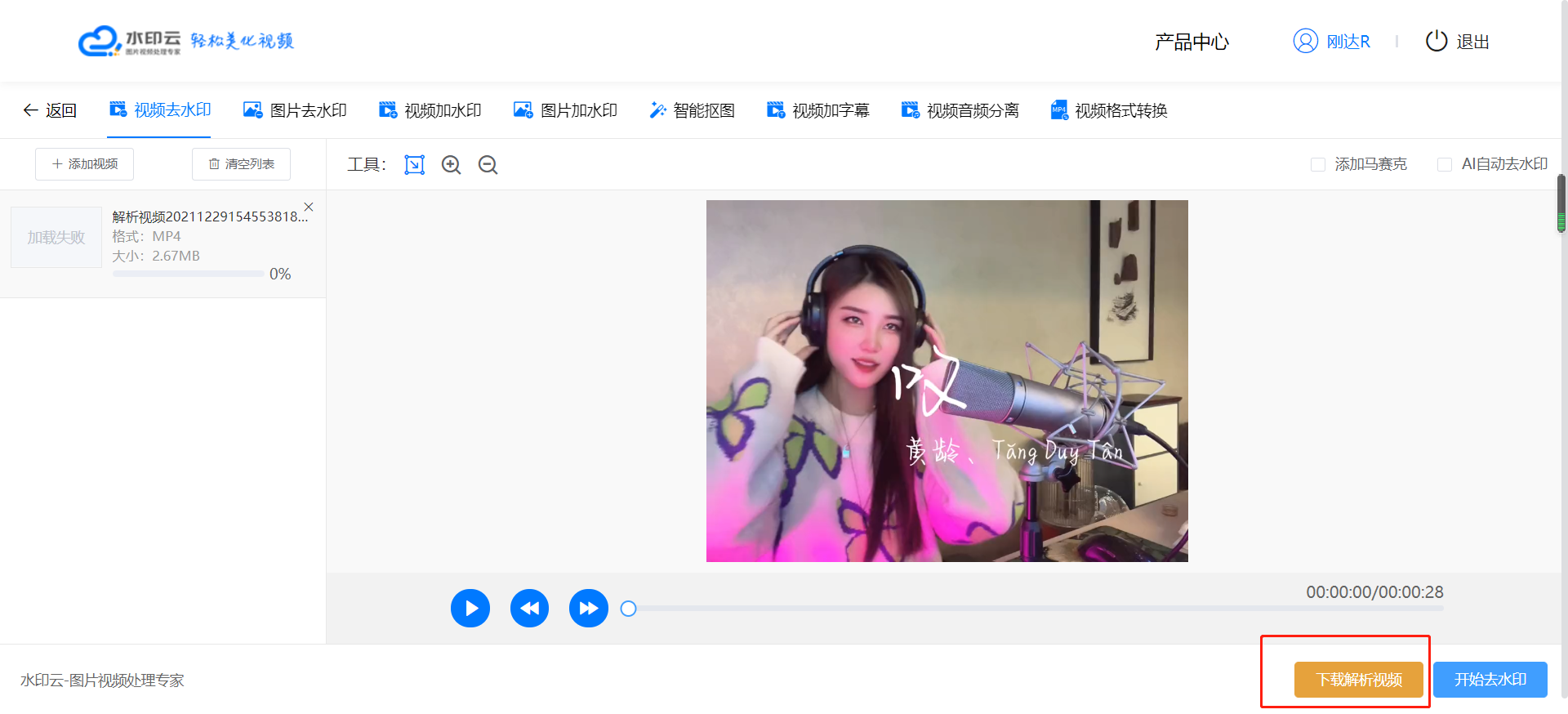Switch to the 图片去水印 tab
Screen dimensions: 1568x714
click(296, 110)
